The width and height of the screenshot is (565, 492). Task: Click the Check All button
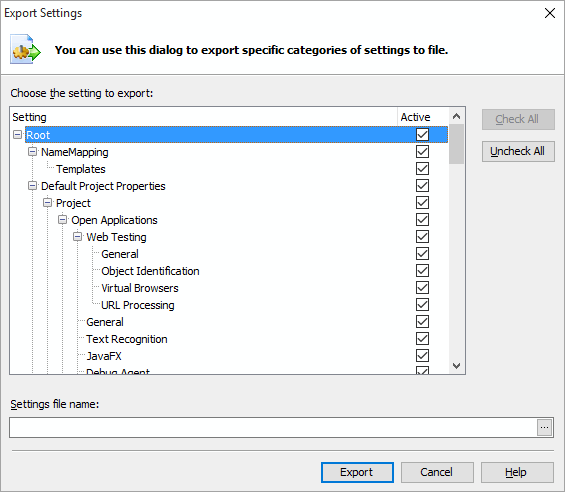pyautogui.click(x=518, y=119)
